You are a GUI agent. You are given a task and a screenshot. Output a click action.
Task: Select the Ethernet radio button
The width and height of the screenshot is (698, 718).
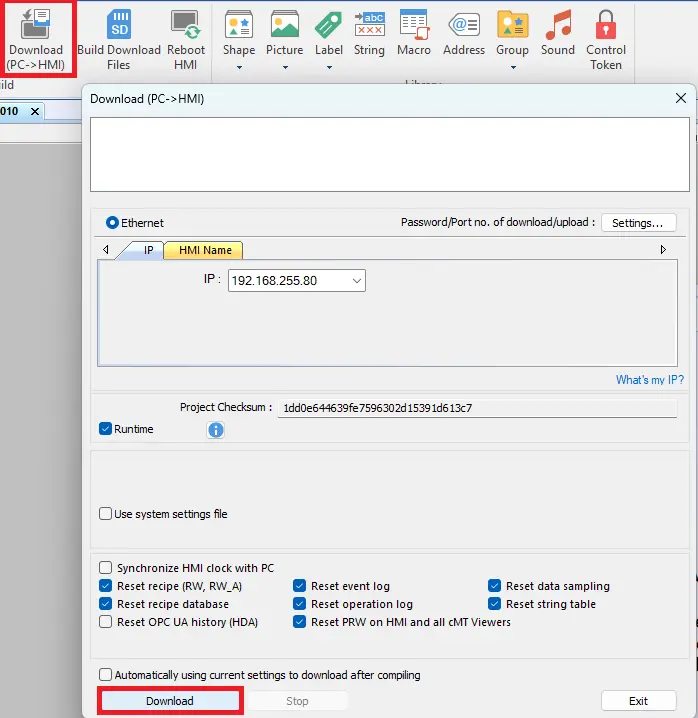tap(112, 223)
